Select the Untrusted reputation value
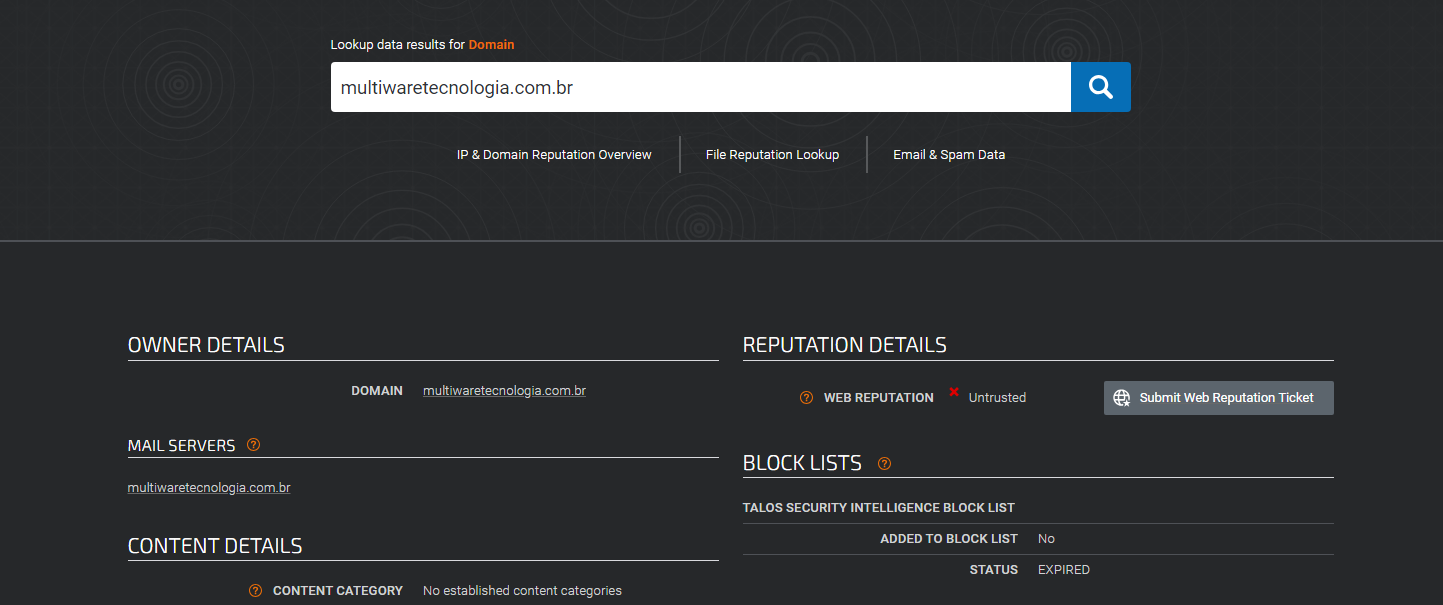1443x605 pixels. (997, 398)
